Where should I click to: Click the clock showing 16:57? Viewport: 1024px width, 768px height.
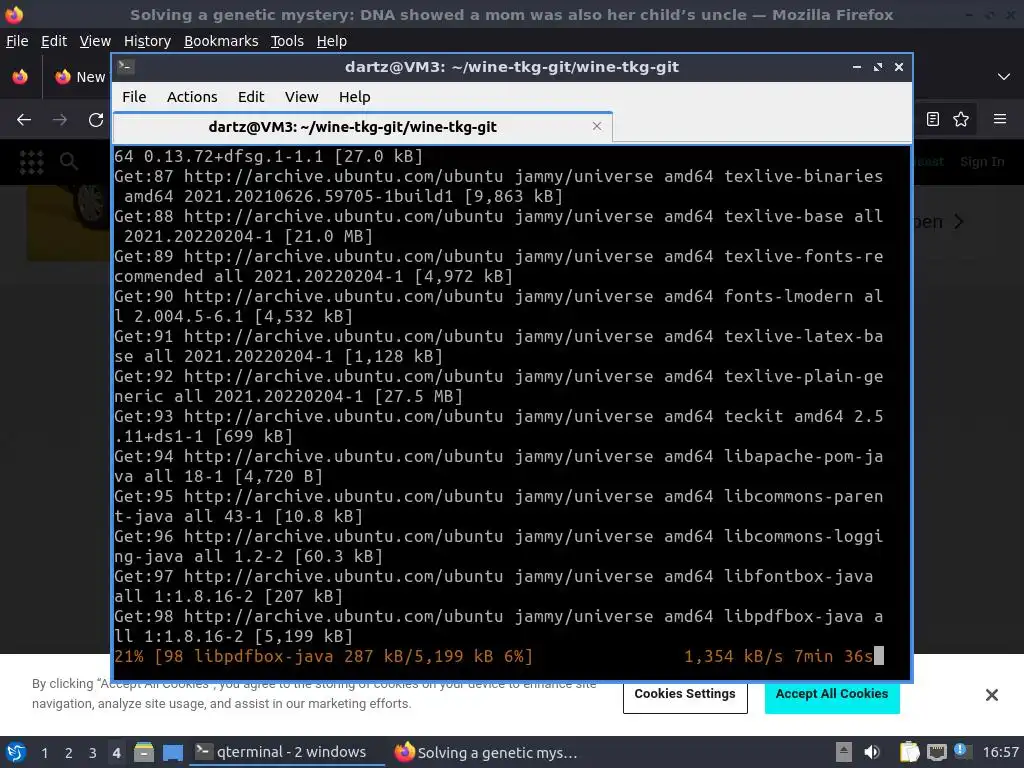(1000, 752)
